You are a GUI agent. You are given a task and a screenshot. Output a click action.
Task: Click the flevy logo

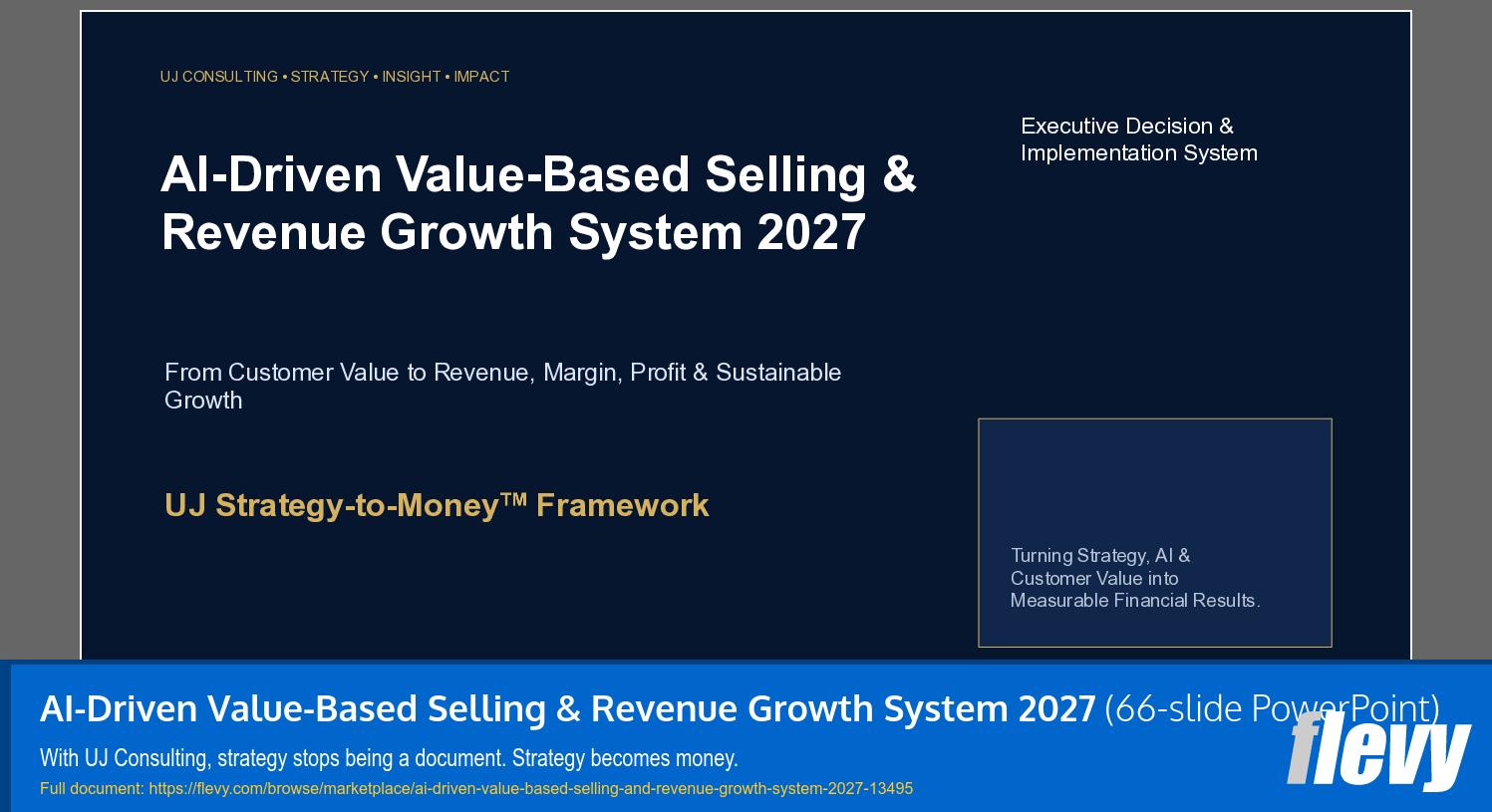point(1379,750)
